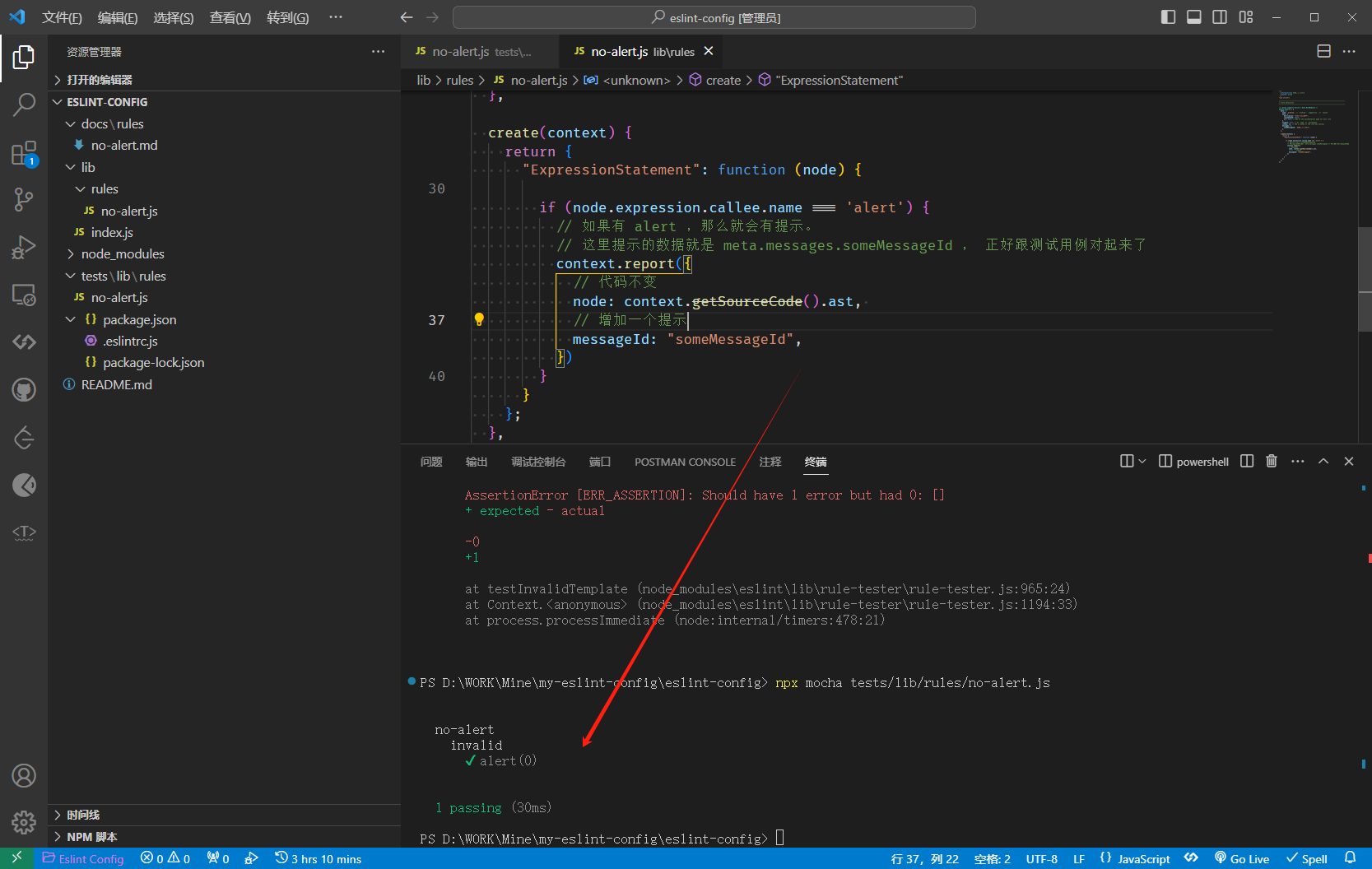Expand the node_modules folder
Screen dimensions: 1372x869
coord(224,253)
